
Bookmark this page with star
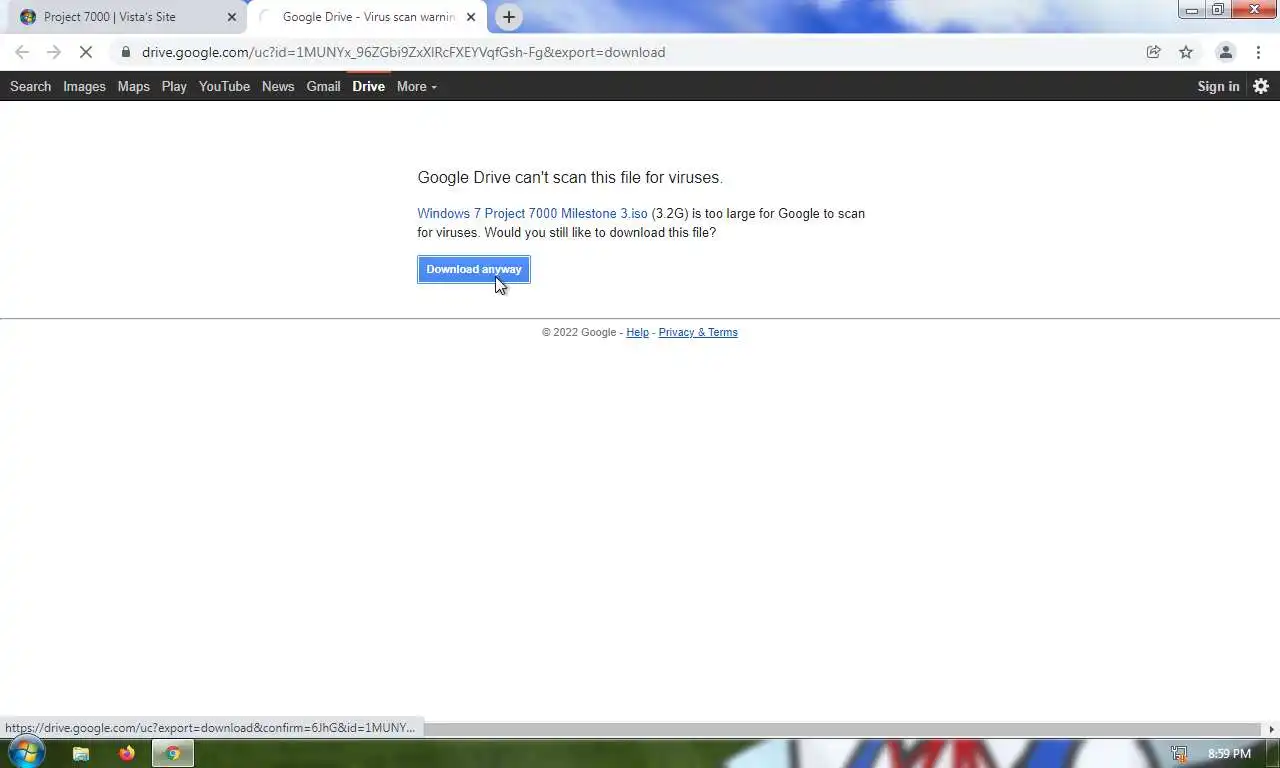(x=1186, y=52)
